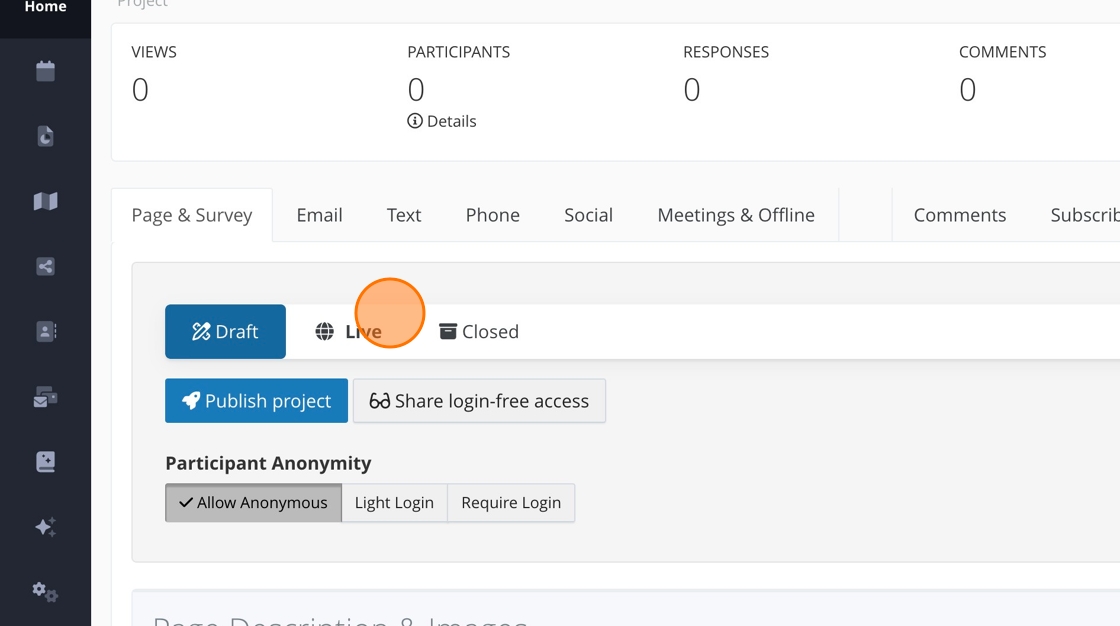
Task: Switch to the Email tab
Action: [x=319, y=215]
